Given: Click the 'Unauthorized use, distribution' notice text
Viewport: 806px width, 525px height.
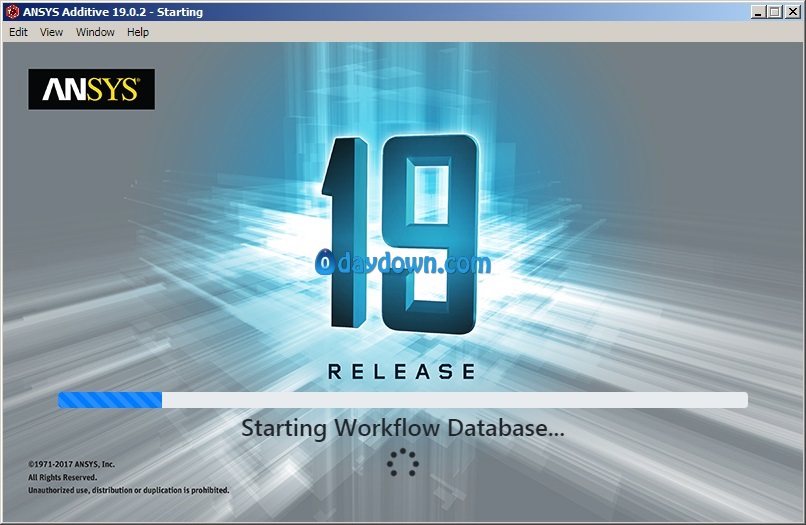Looking at the screenshot, I should [x=129, y=490].
